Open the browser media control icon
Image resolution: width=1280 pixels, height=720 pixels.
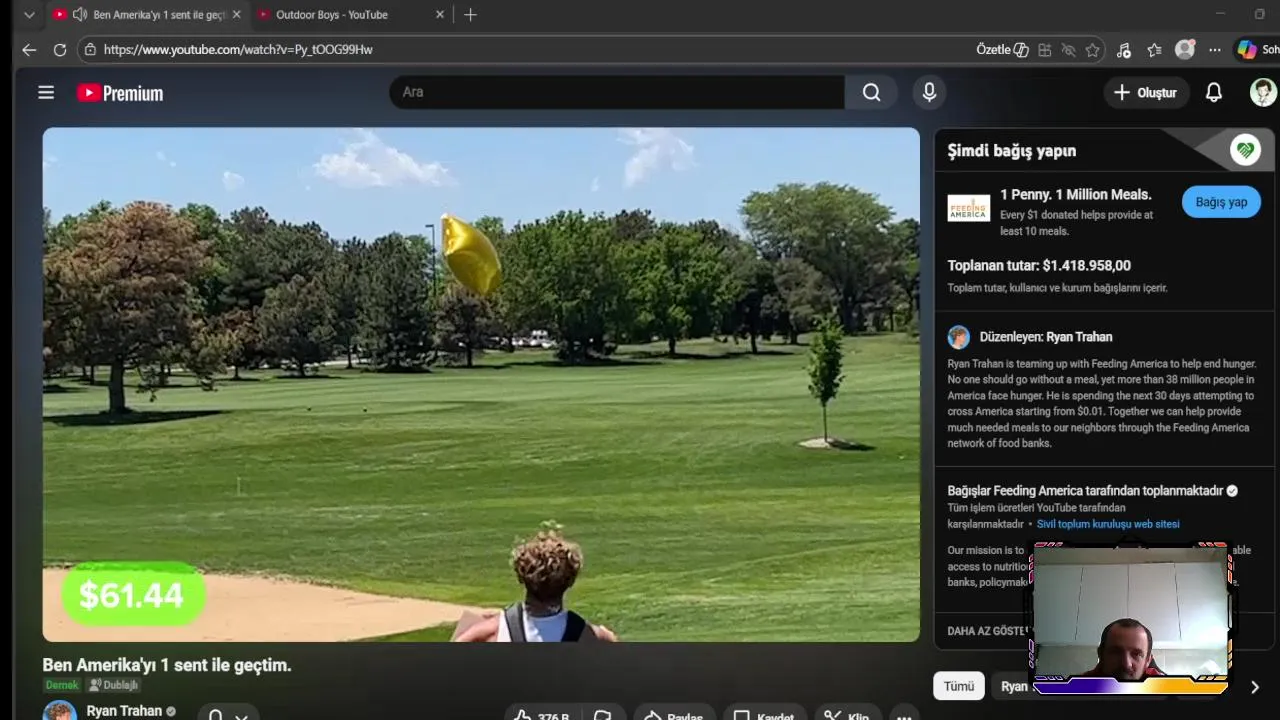1124,50
